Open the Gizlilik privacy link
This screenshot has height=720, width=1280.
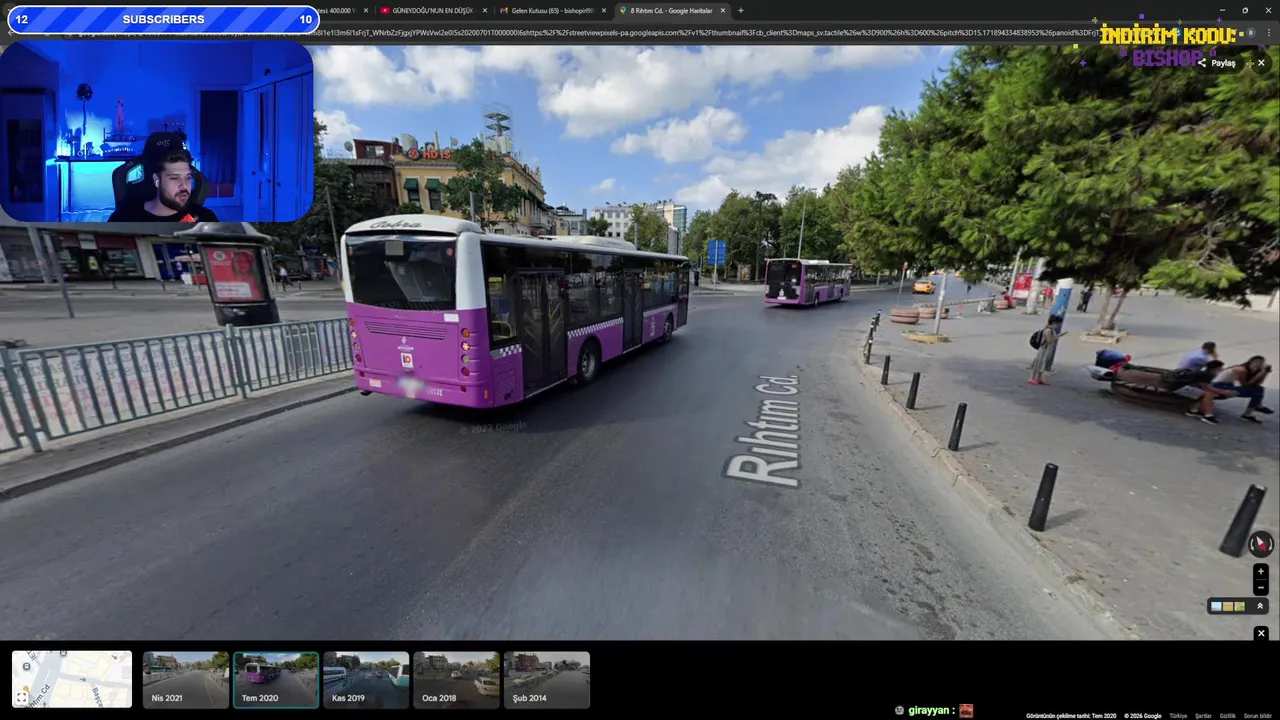1227,716
